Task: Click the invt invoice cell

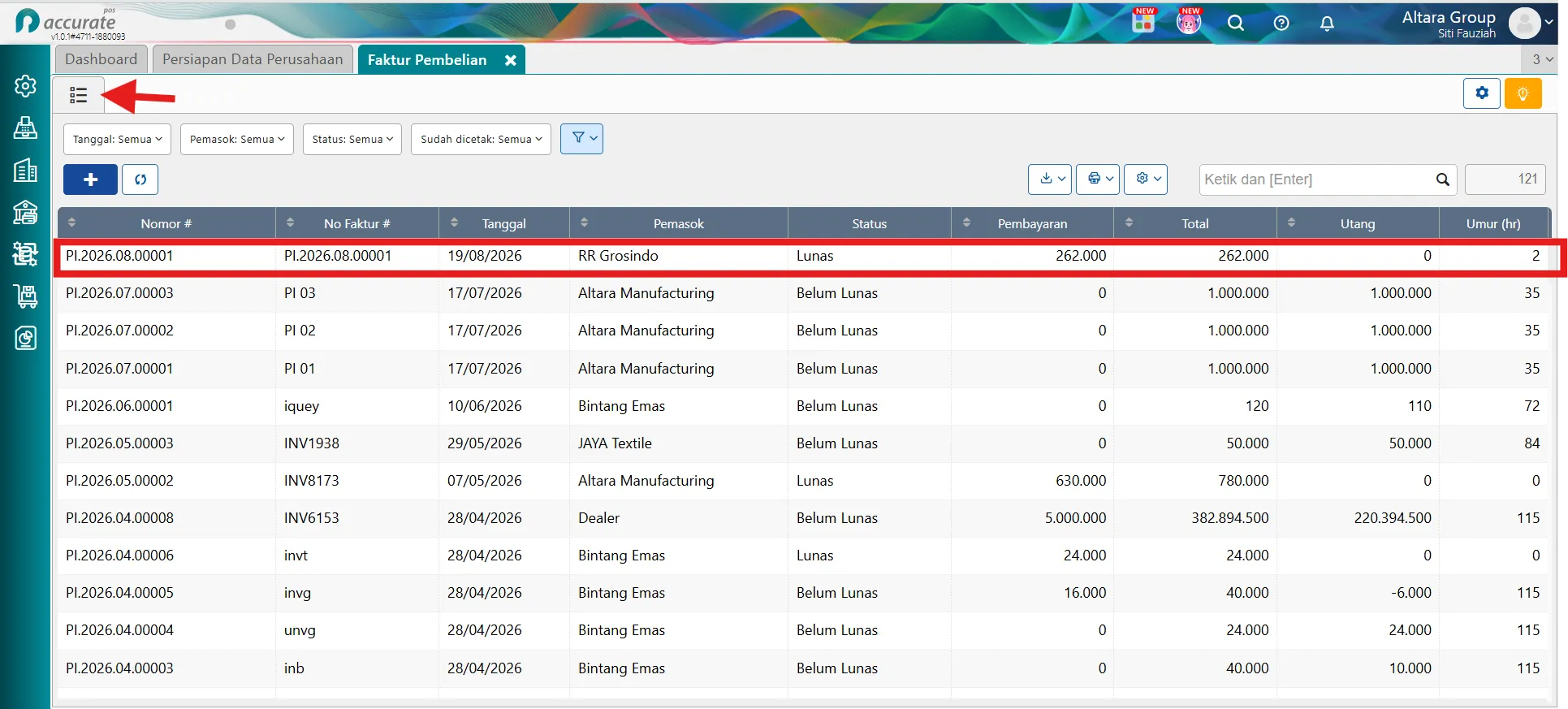Action: coord(296,556)
